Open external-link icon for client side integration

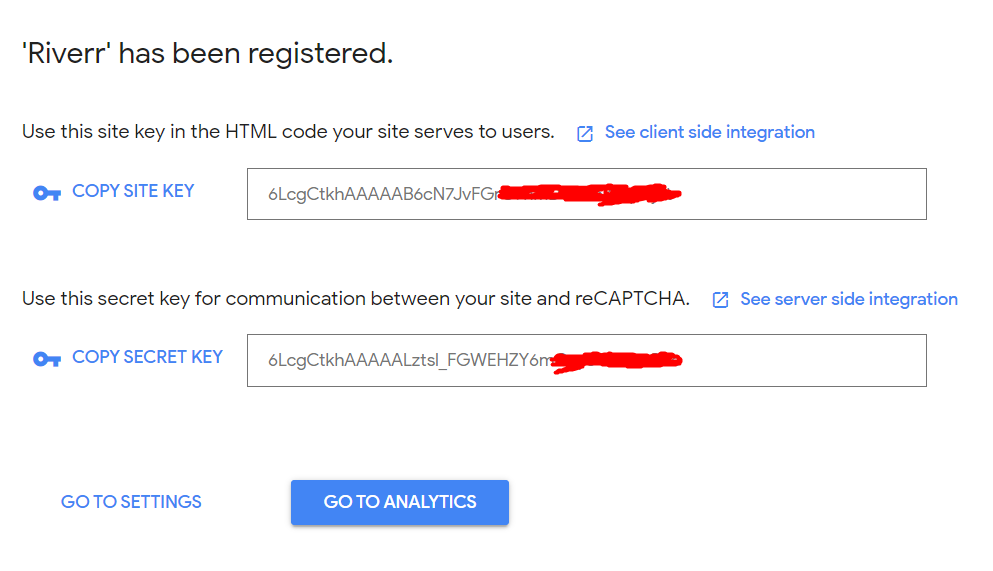point(585,134)
